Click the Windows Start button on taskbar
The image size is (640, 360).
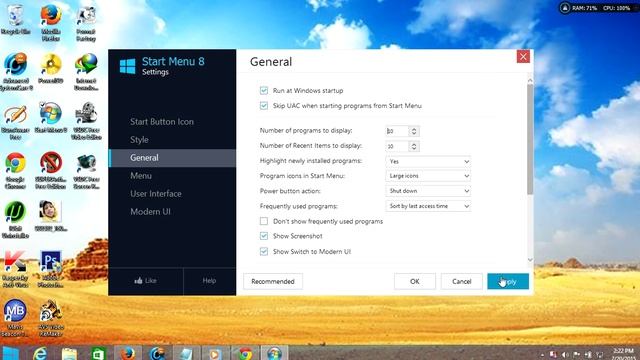(x=11, y=353)
